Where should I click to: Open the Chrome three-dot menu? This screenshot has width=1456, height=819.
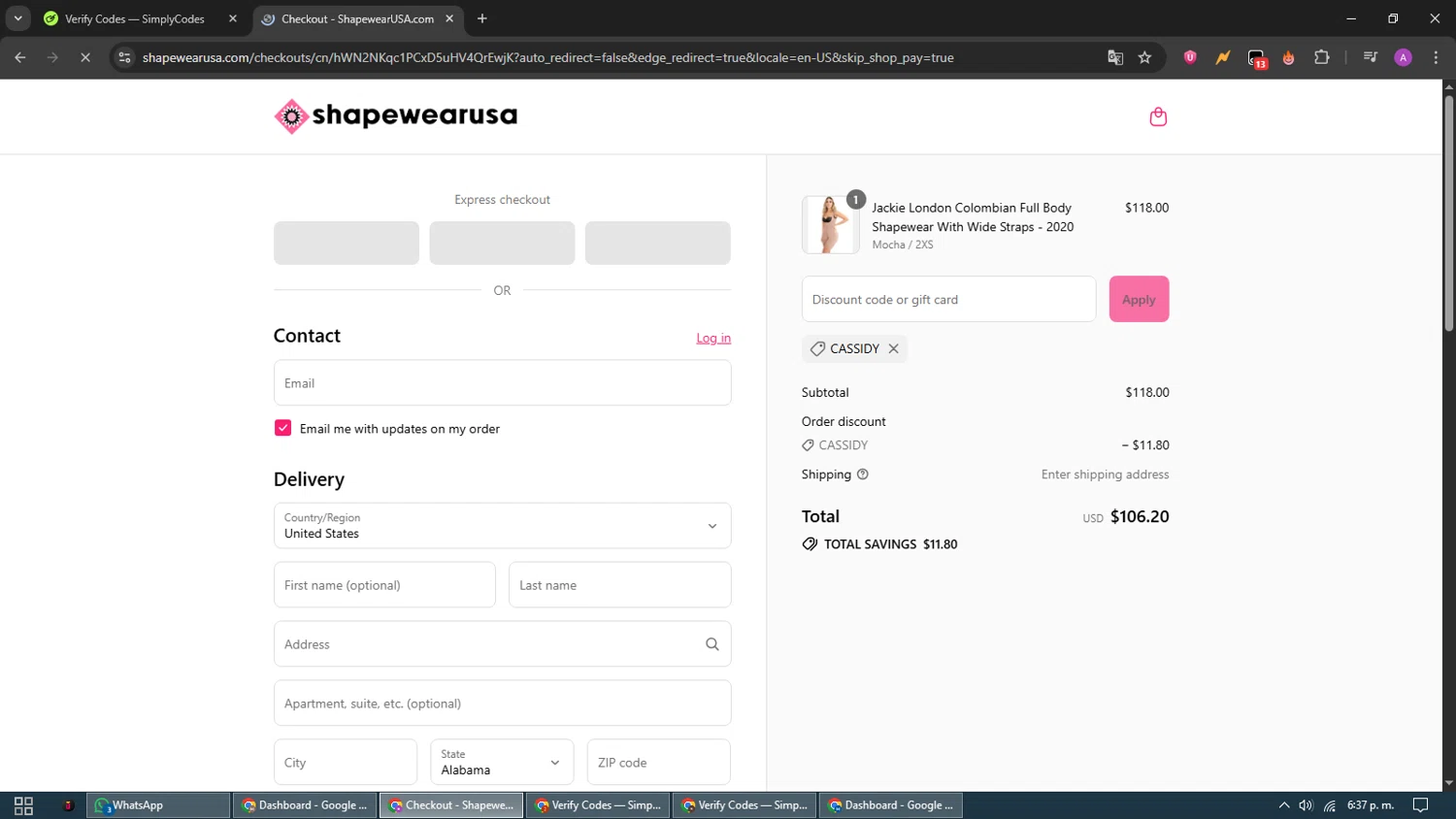[x=1436, y=57]
